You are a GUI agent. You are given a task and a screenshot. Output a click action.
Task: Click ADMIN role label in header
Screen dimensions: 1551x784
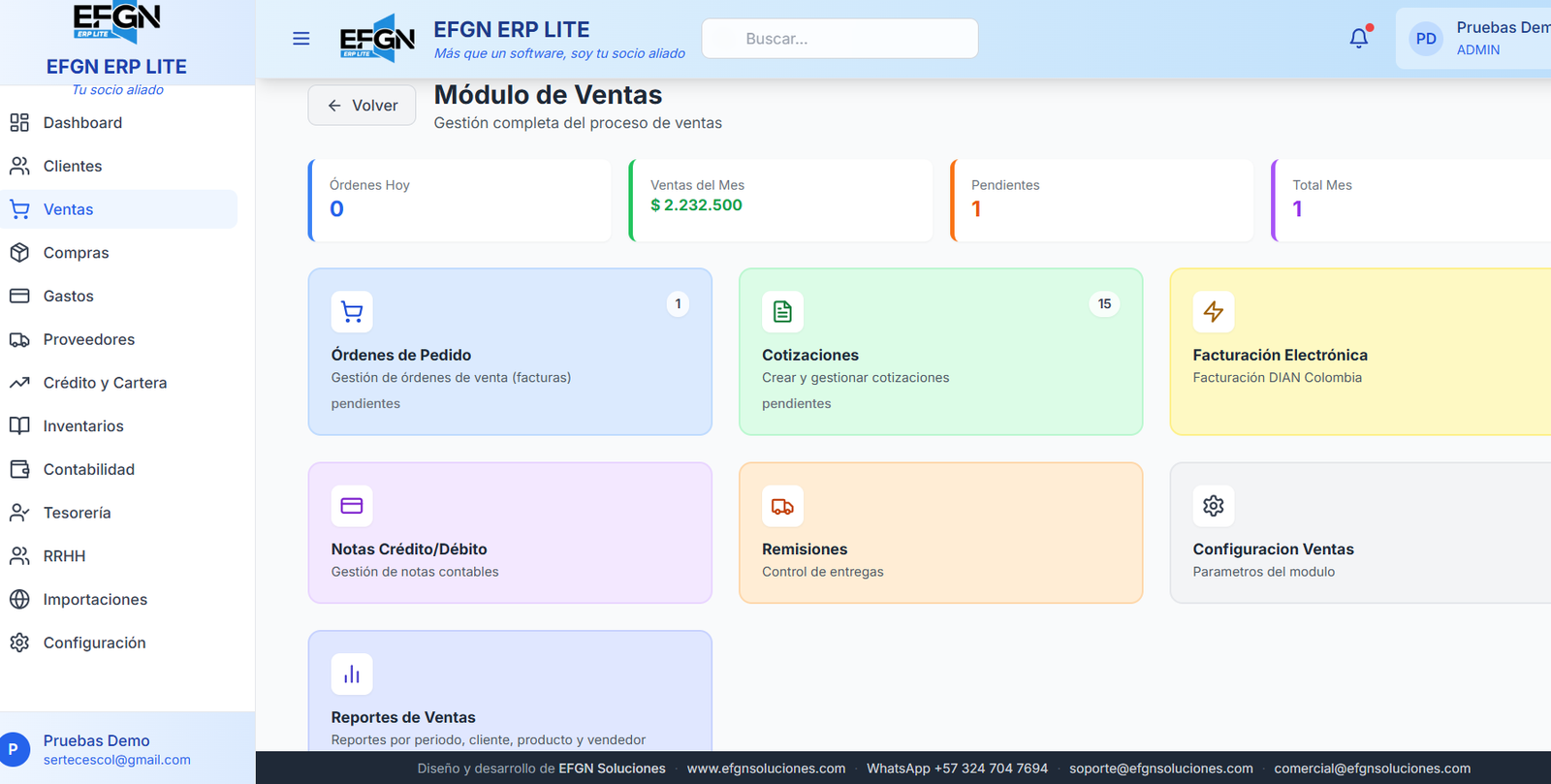click(1477, 49)
